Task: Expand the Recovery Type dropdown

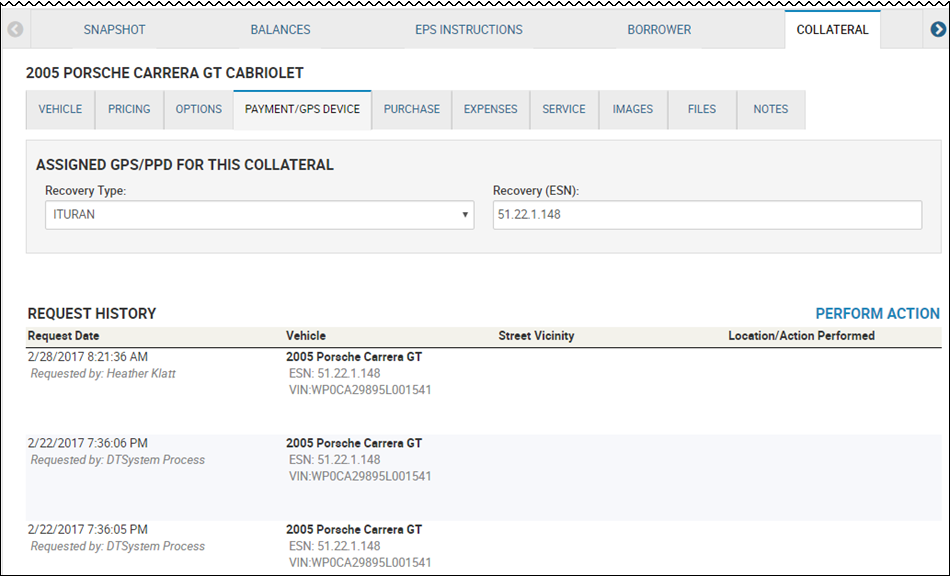Action: point(259,215)
